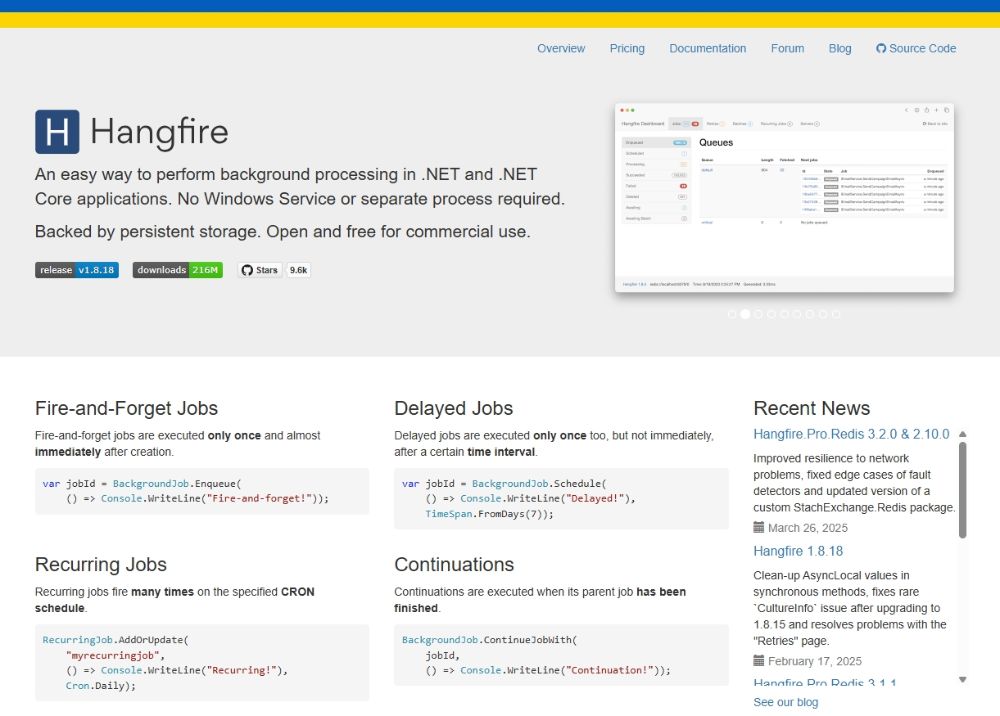
Task: Click the Continuations heading
Action: tap(454, 564)
